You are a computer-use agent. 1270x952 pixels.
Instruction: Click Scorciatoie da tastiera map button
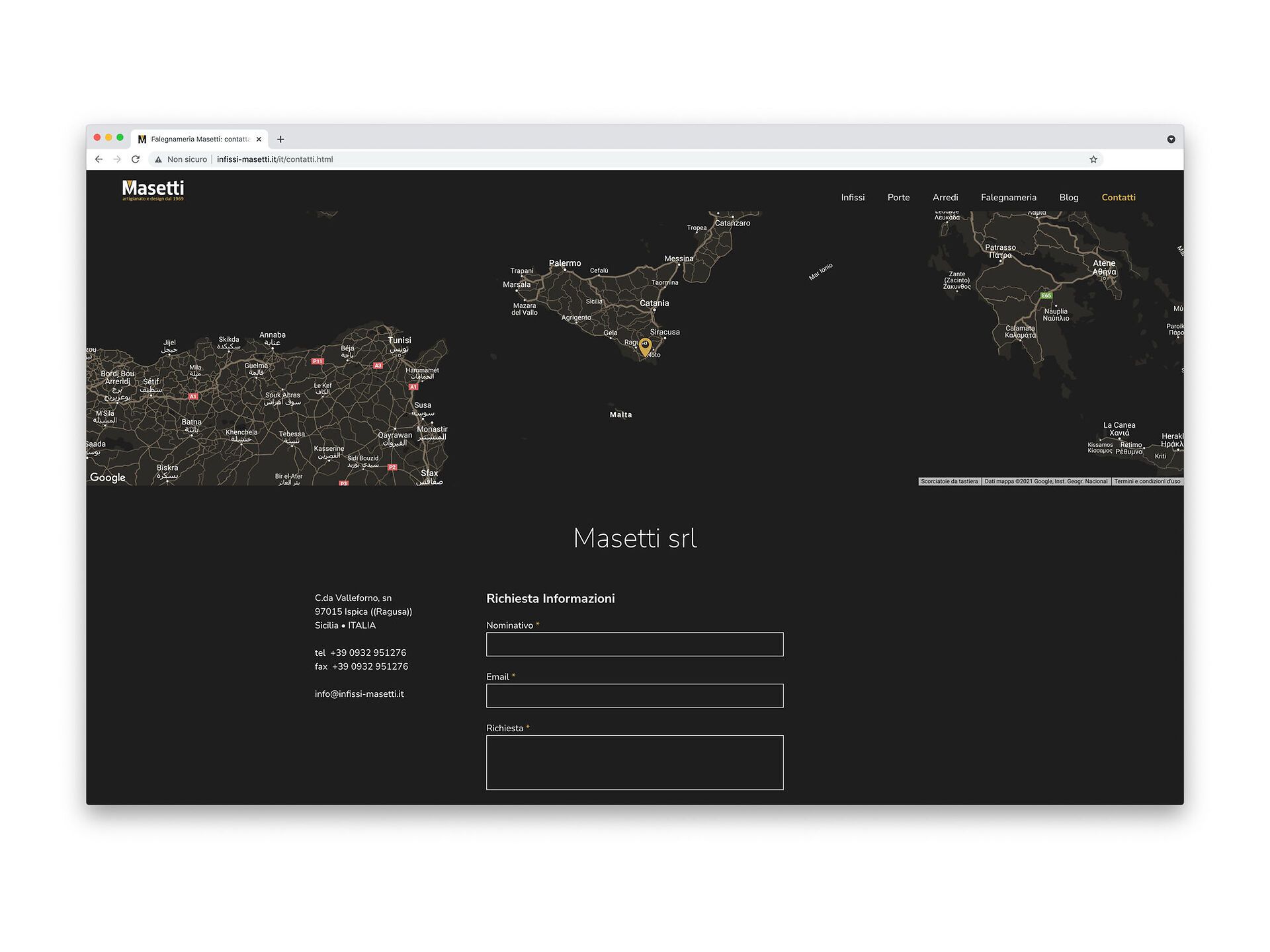pos(949,481)
